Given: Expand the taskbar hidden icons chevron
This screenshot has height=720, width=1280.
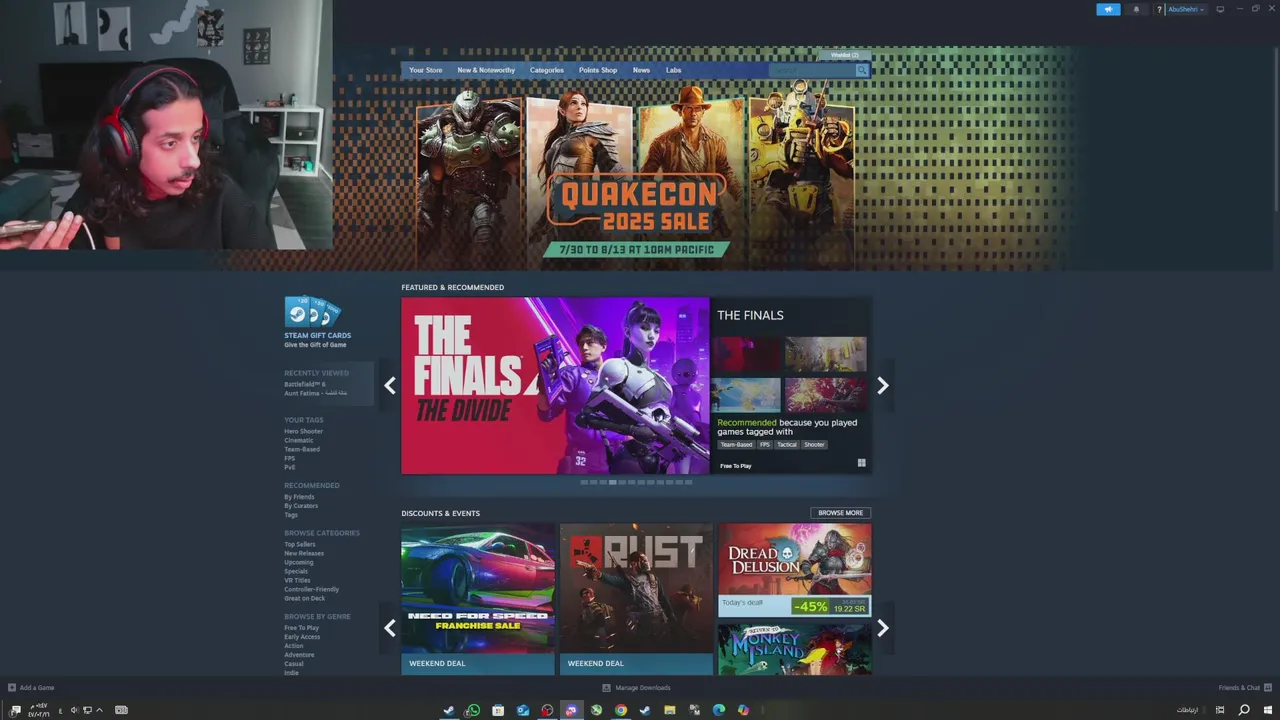Looking at the screenshot, I should pos(99,710).
